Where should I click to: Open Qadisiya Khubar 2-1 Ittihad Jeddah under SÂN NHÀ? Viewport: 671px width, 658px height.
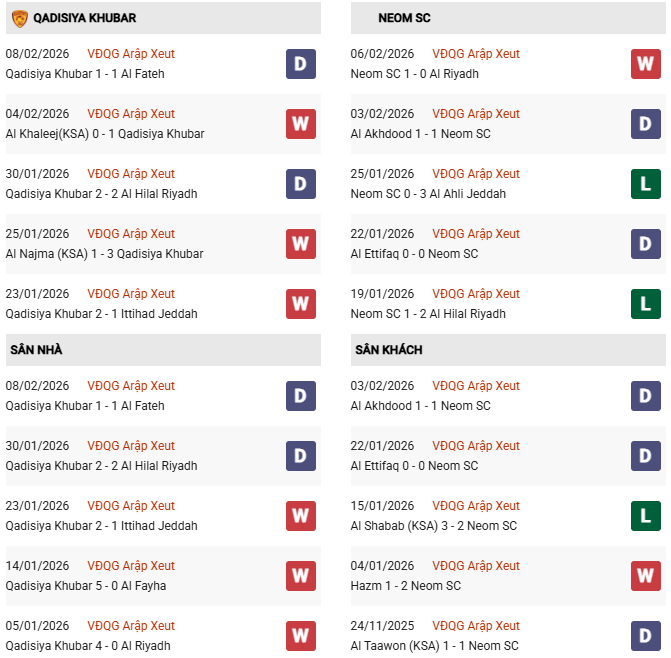pyautogui.click(x=101, y=526)
